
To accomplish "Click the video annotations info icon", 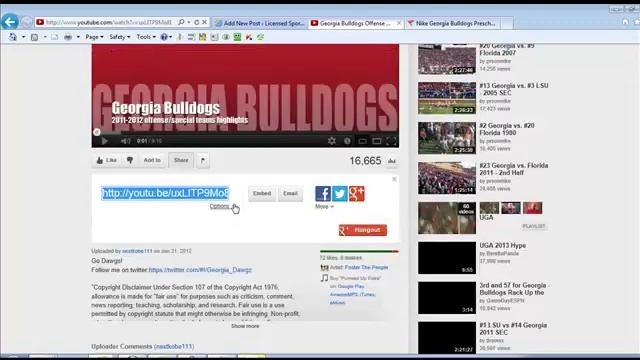I will pos(347,141).
